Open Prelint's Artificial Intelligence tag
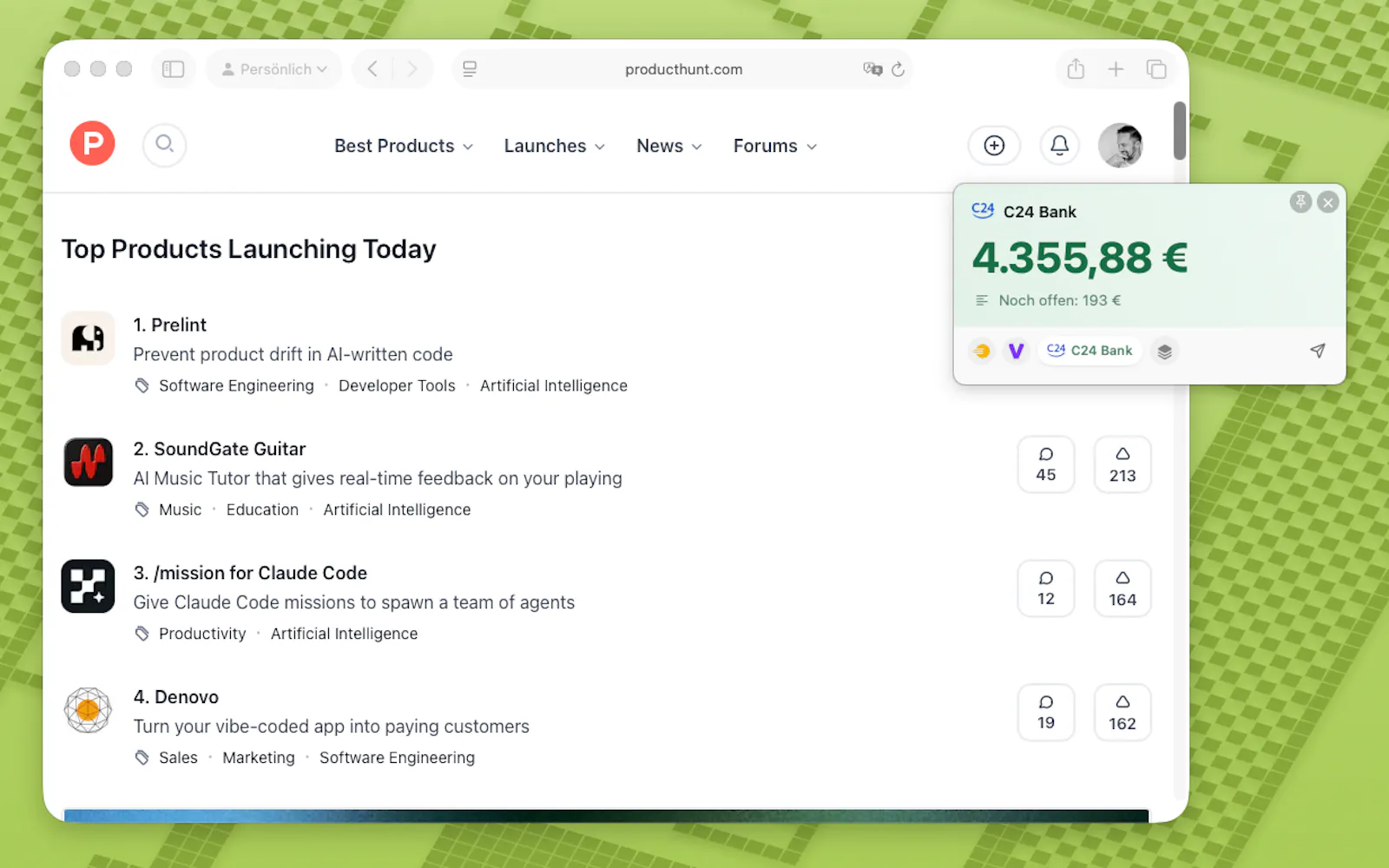 554,385
